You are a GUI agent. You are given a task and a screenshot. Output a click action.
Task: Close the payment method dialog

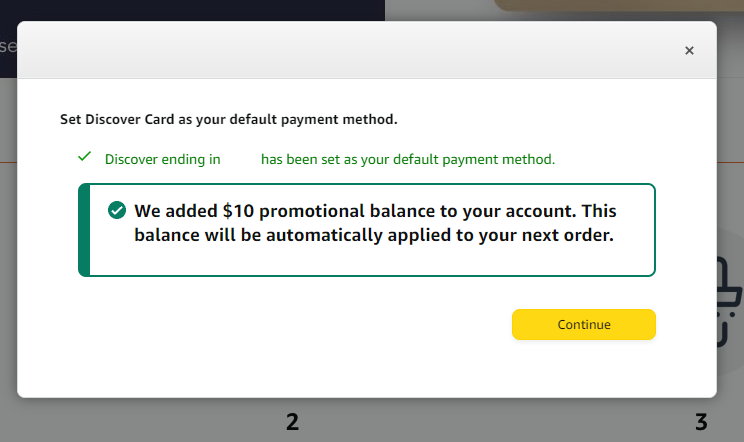[689, 51]
